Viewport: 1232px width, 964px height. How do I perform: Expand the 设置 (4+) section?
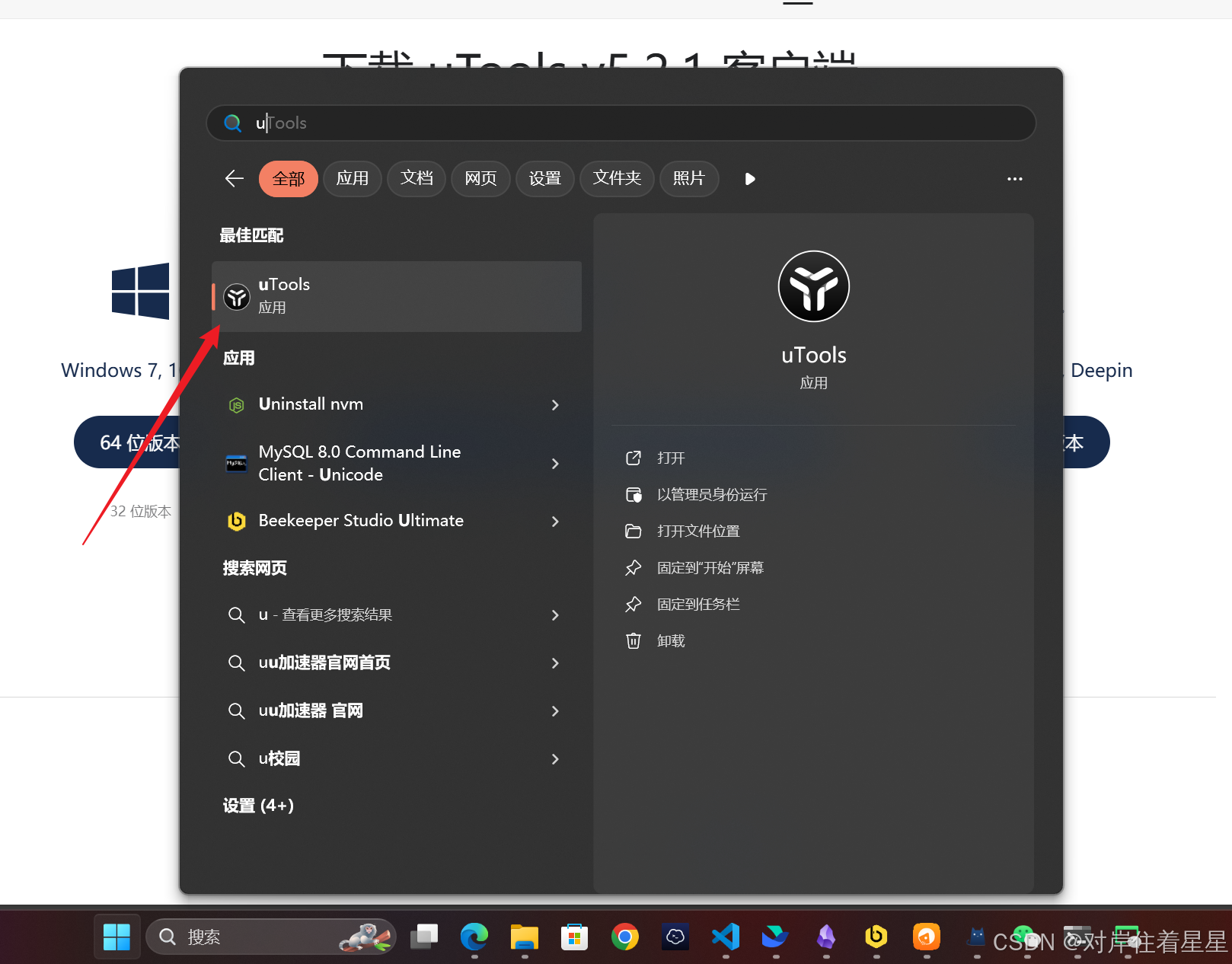point(258,806)
